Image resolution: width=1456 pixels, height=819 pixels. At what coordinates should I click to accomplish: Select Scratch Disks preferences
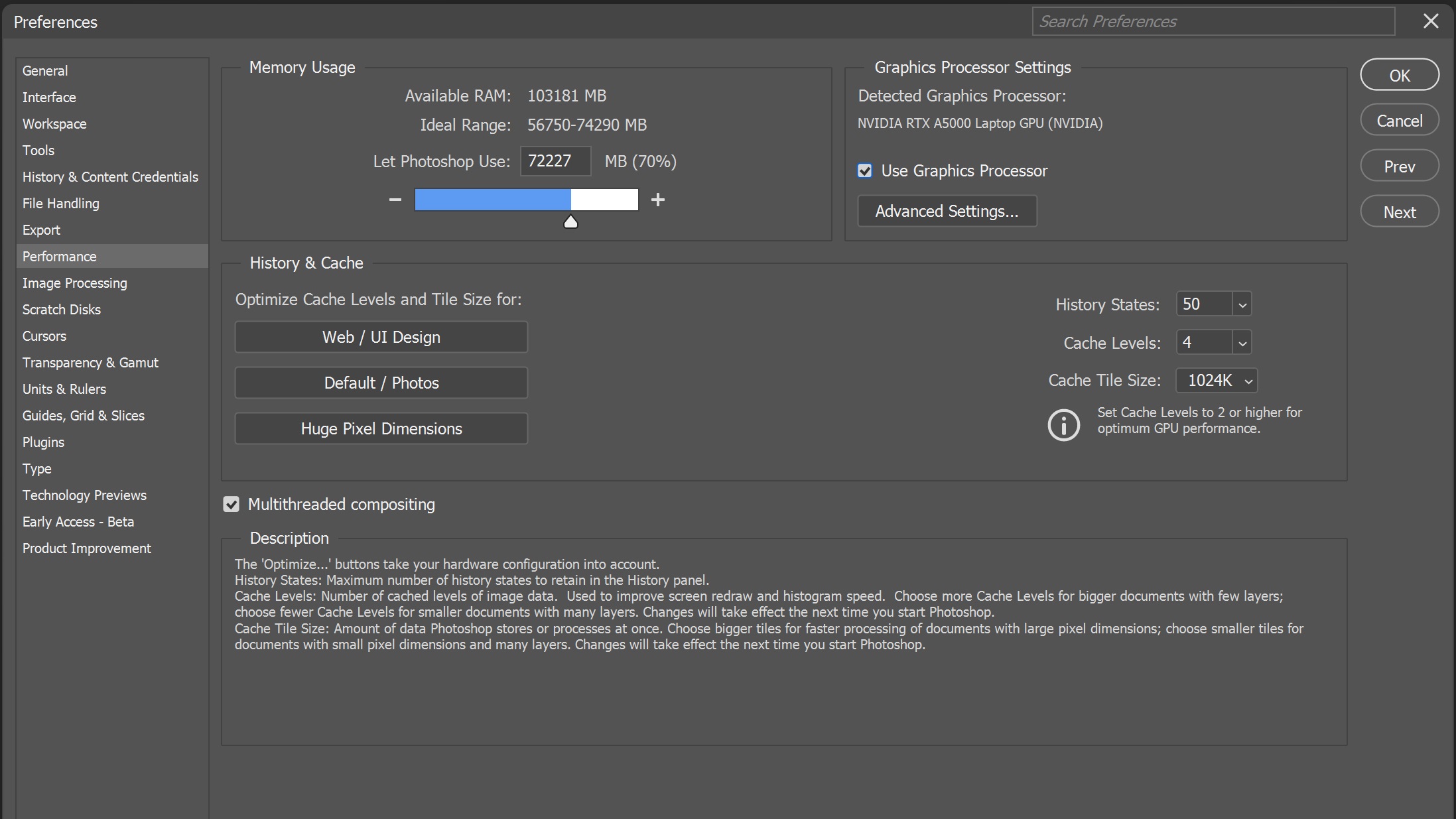62,309
